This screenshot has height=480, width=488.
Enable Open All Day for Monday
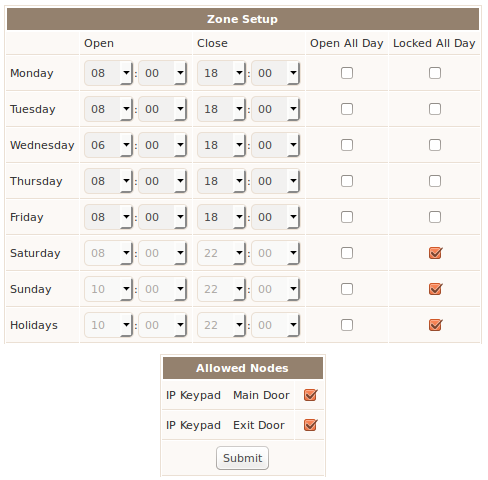[x=347, y=73]
